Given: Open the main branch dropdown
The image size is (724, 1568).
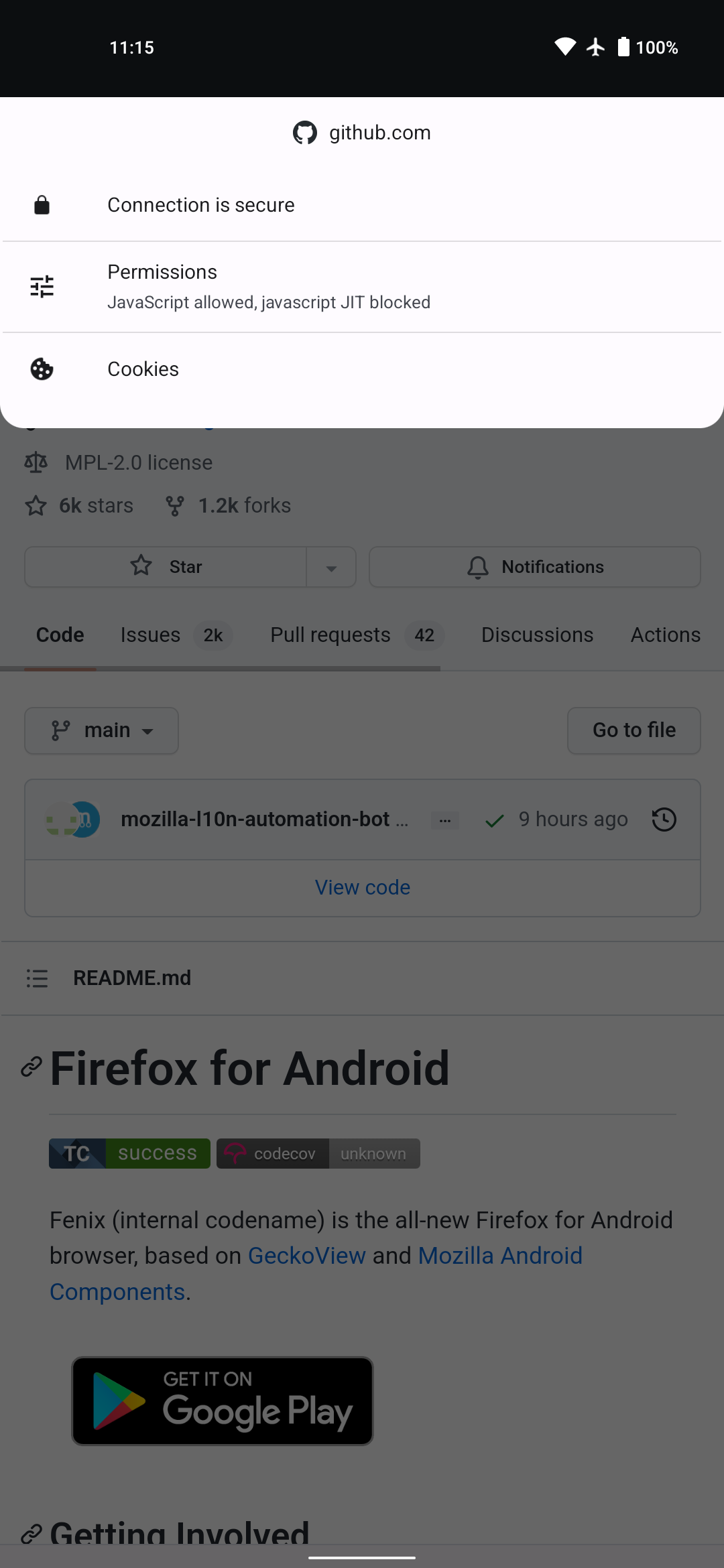Looking at the screenshot, I should click(x=101, y=730).
